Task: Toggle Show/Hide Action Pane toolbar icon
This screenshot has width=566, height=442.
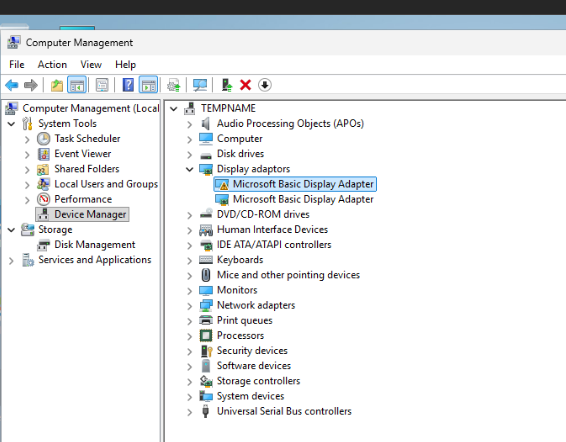Action: (x=148, y=85)
